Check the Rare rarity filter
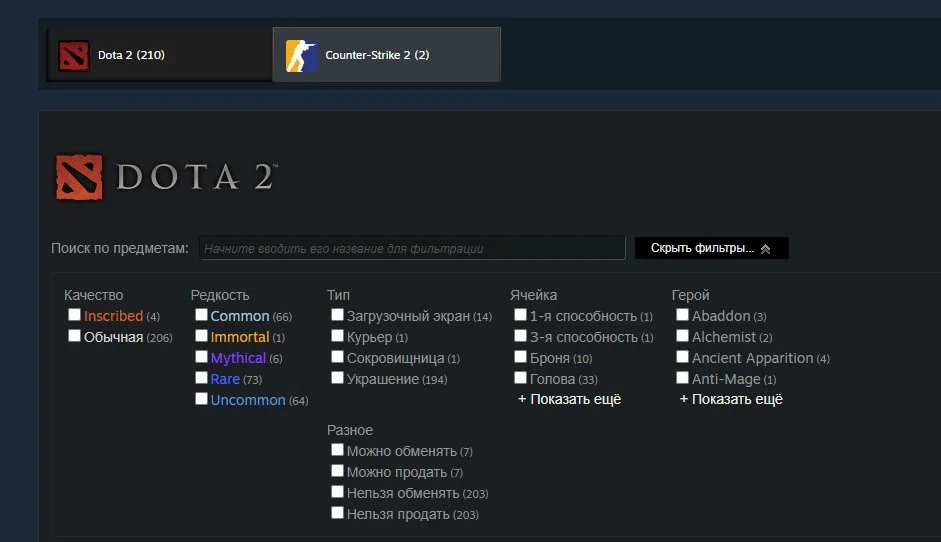The image size is (941, 542). click(201, 378)
